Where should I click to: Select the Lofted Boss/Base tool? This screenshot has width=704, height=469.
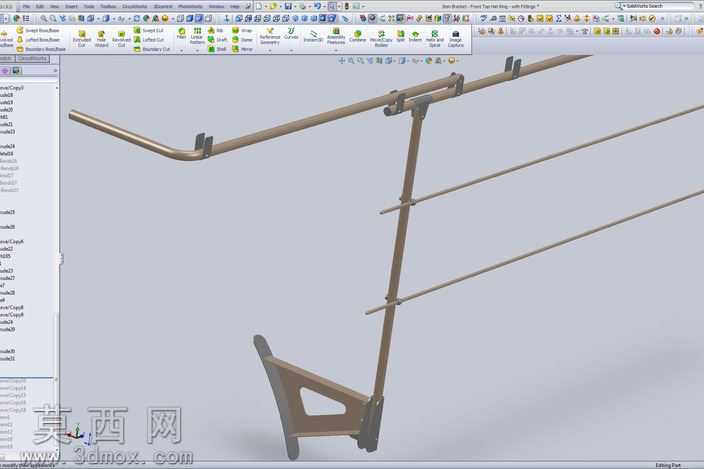coord(38,40)
